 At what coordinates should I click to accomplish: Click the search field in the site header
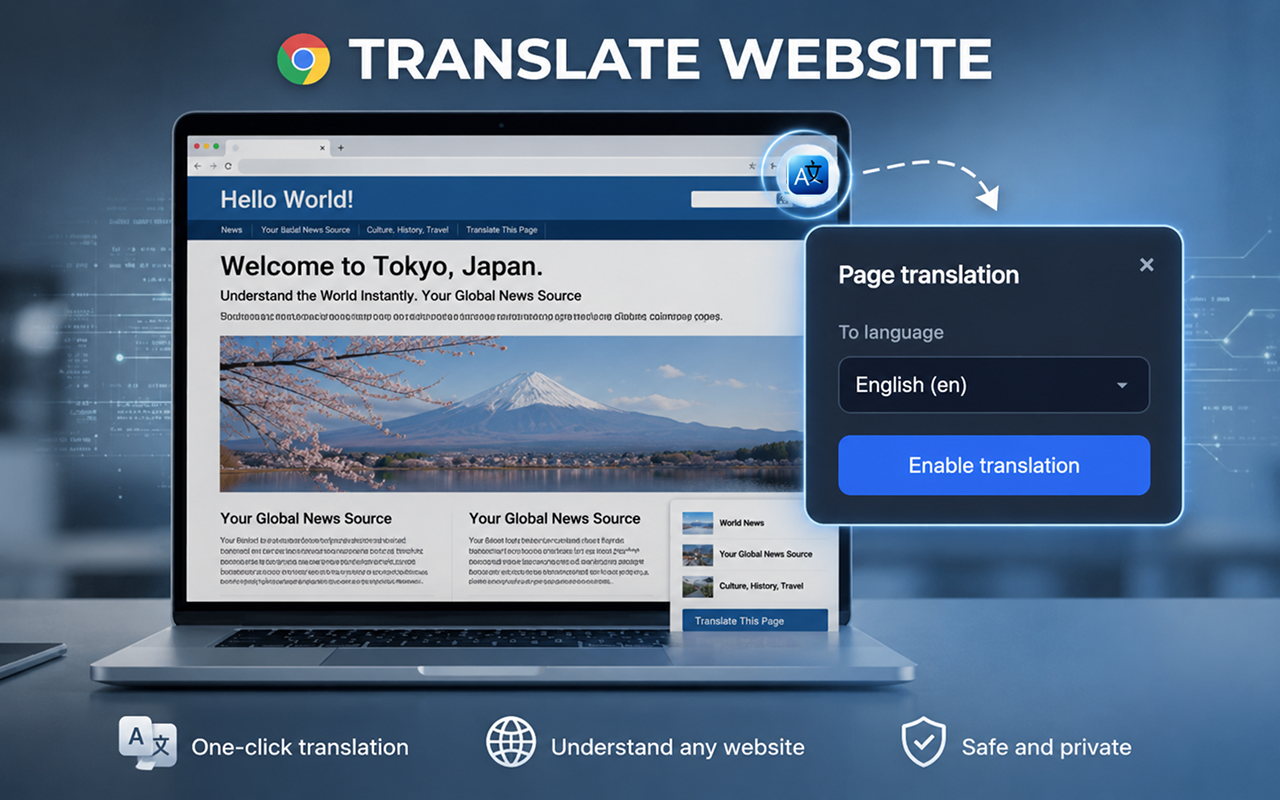click(x=734, y=199)
